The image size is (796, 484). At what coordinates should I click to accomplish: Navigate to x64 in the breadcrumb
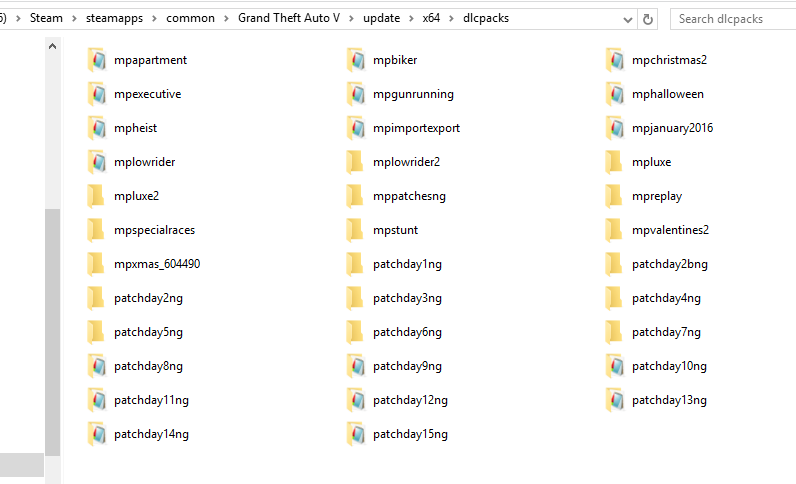(431, 18)
